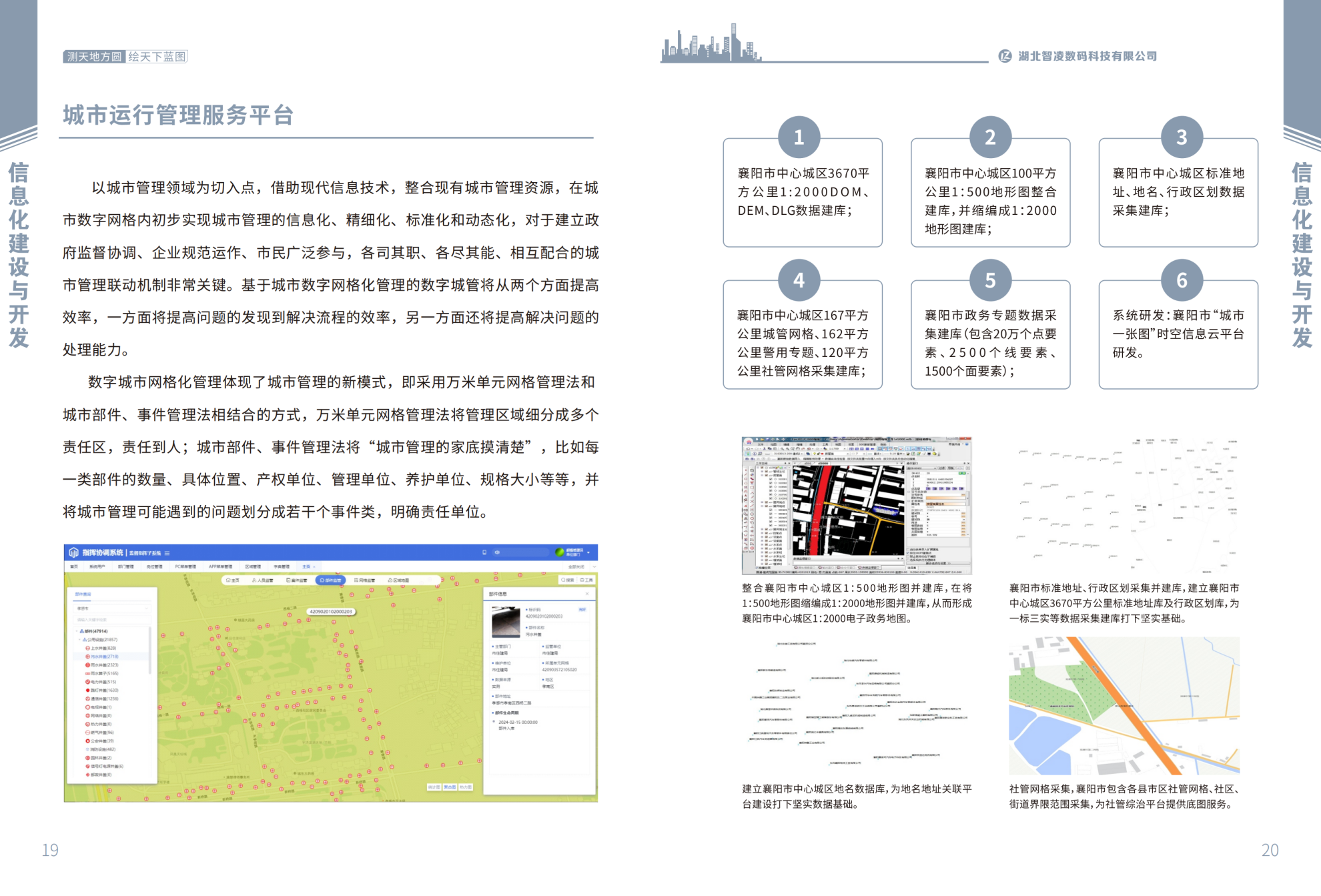Viewport: 1321px width, 896px height.
Task: Click the component tree vertical scrollbar
Action: 150,650
